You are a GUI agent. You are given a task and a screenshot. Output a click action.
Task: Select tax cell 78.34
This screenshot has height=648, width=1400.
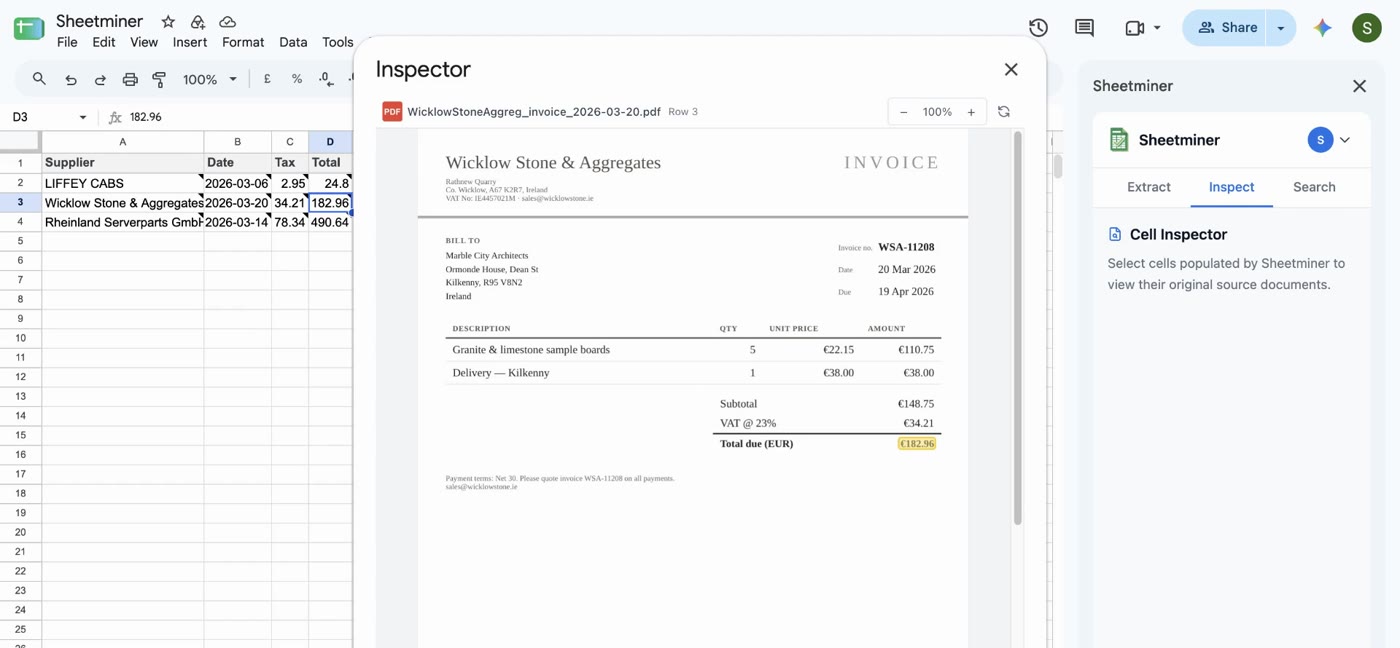[x=290, y=222]
